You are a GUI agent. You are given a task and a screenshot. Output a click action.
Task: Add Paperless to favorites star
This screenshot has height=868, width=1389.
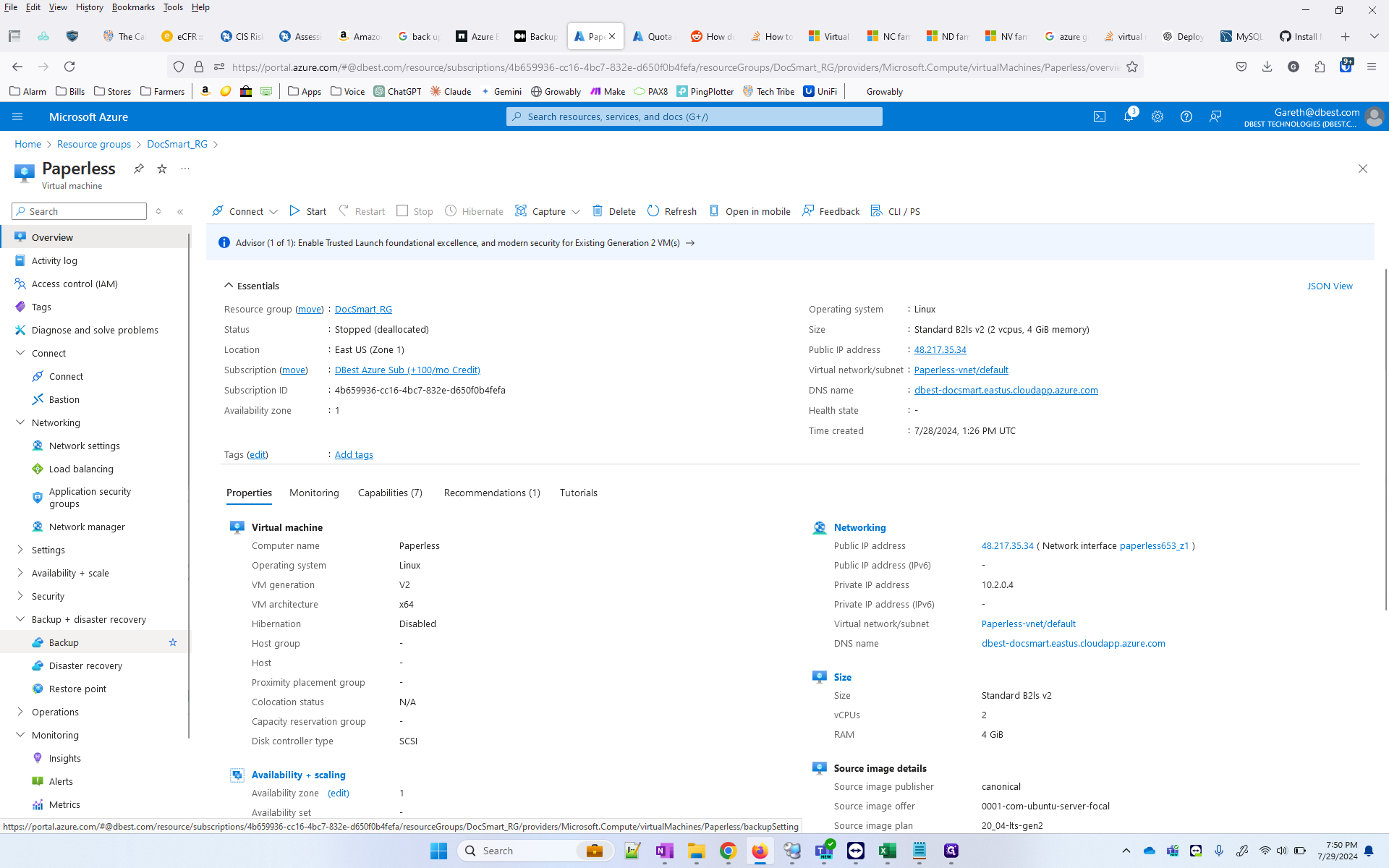pyautogui.click(x=162, y=169)
